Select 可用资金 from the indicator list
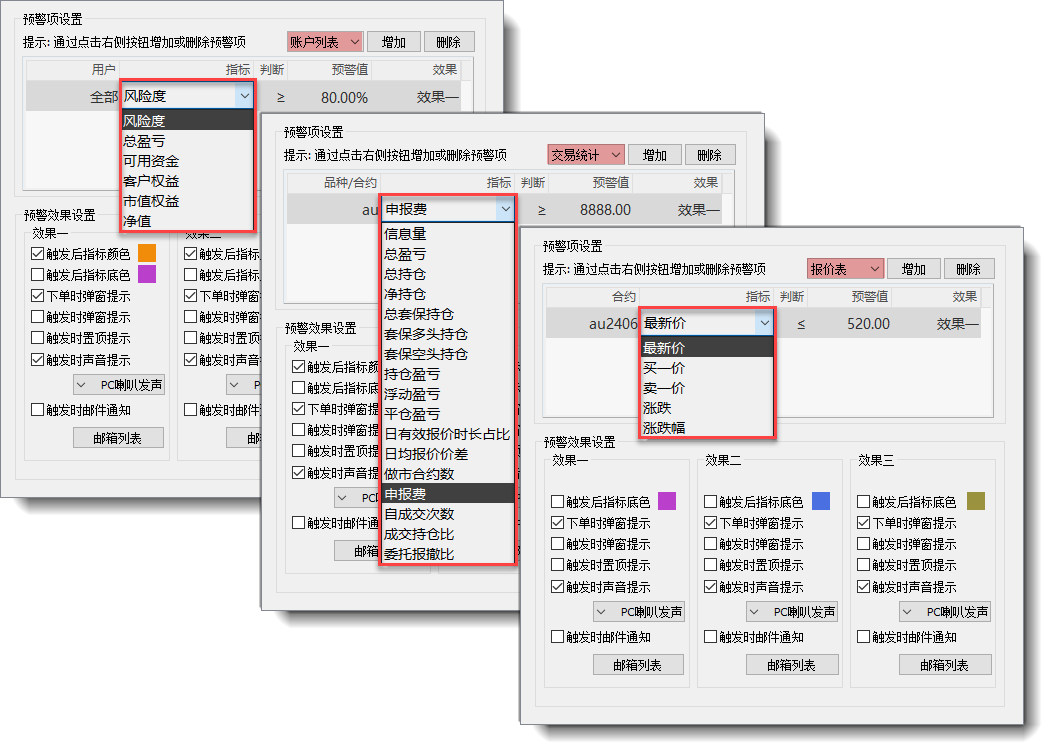Image resolution: width=1054 pixels, height=755 pixels. click(187, 161)
